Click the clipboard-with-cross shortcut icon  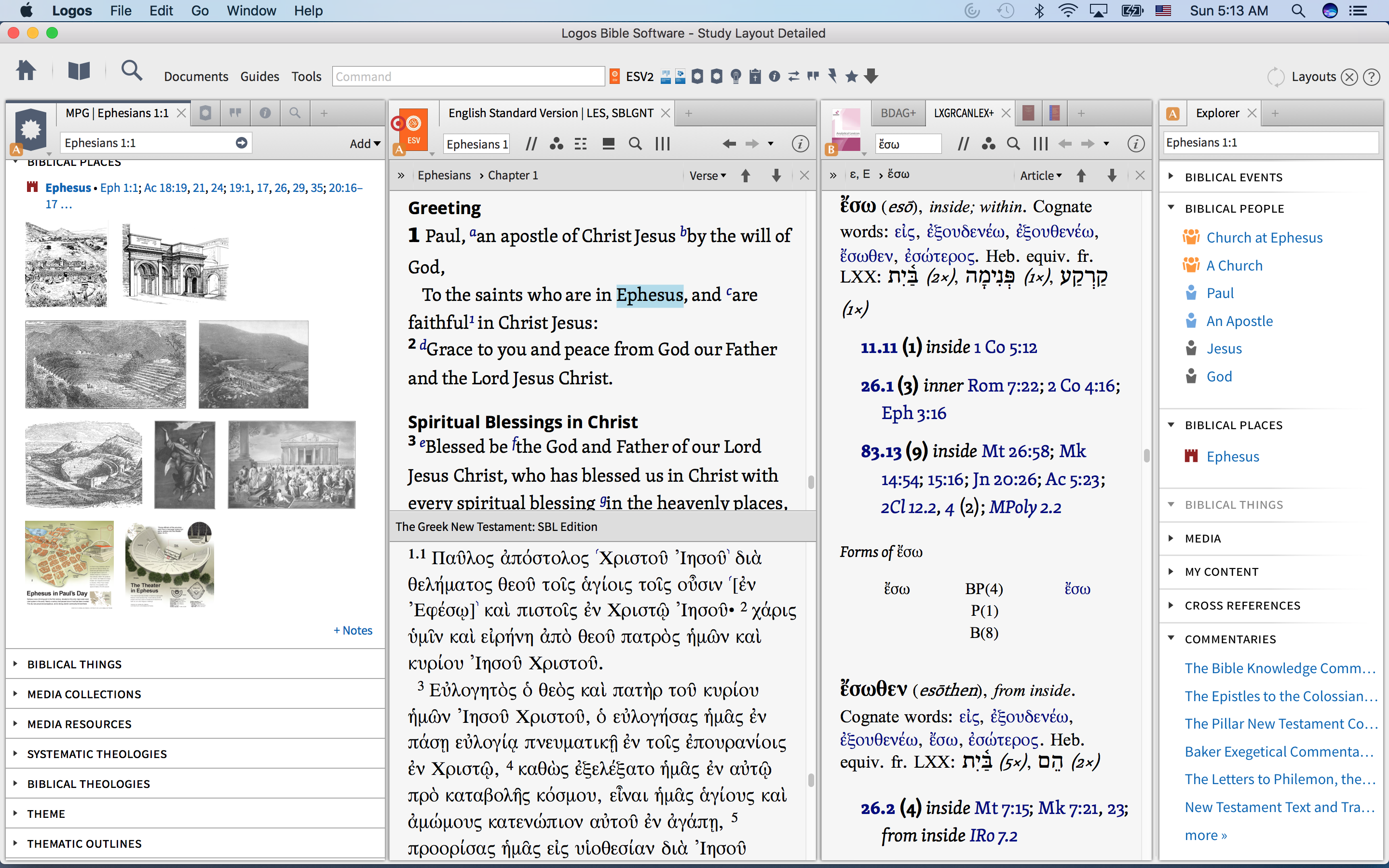point(755,76)
